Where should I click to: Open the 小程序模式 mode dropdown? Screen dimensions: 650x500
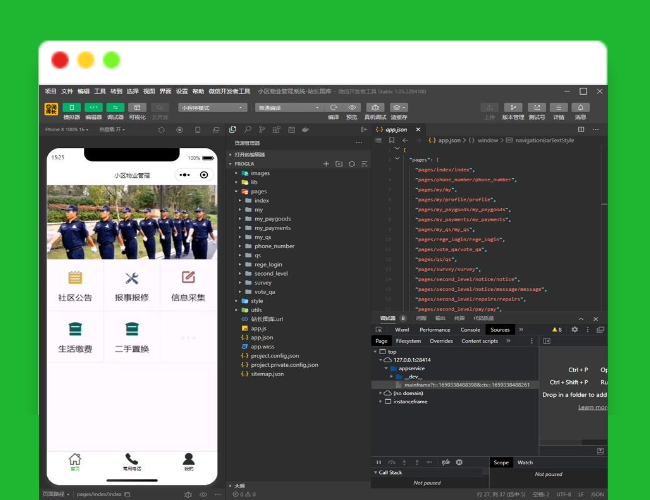coord(213,107)
